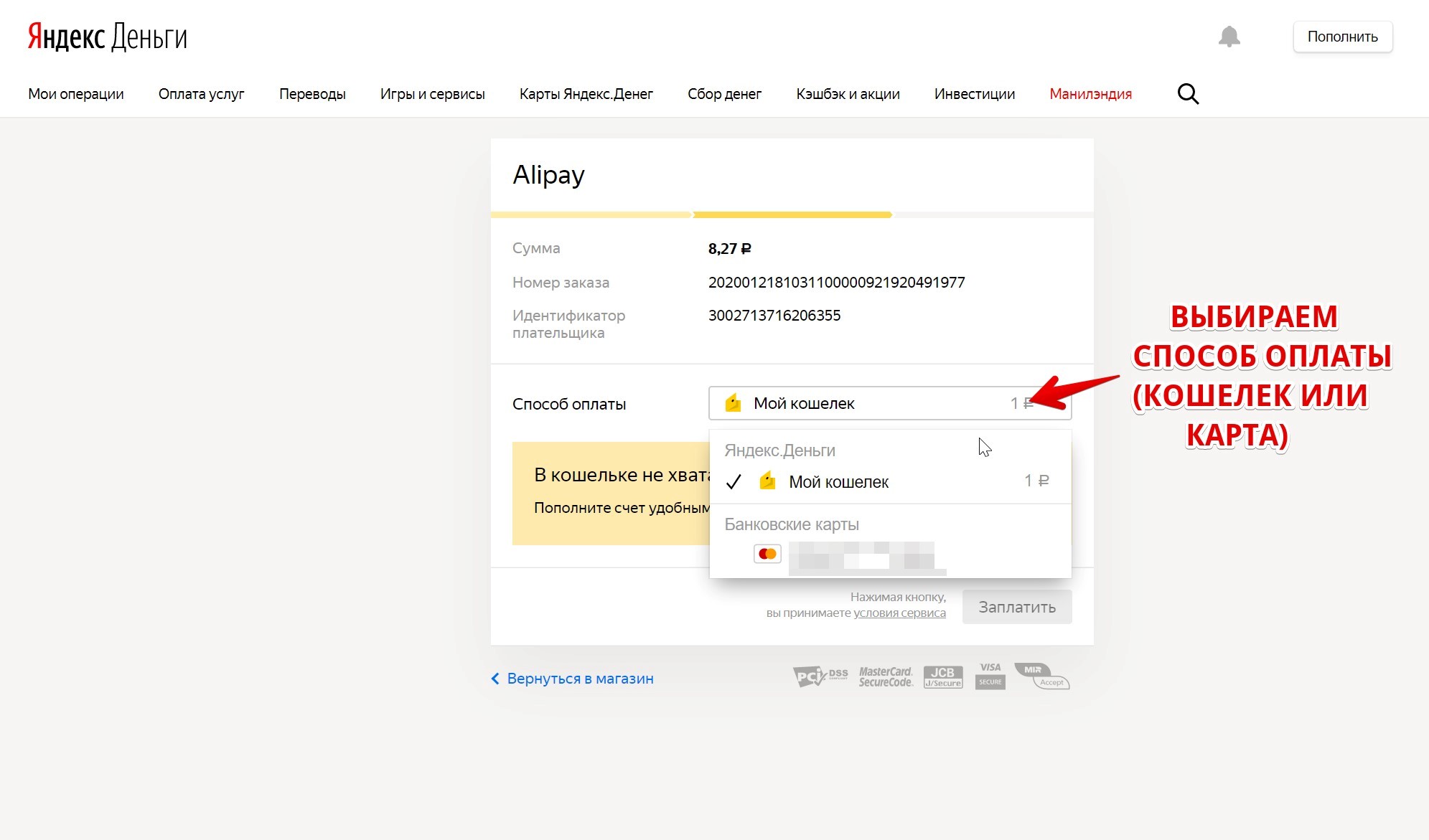
Task: Go to Сбор денег section
Action: tap(724, 94)
